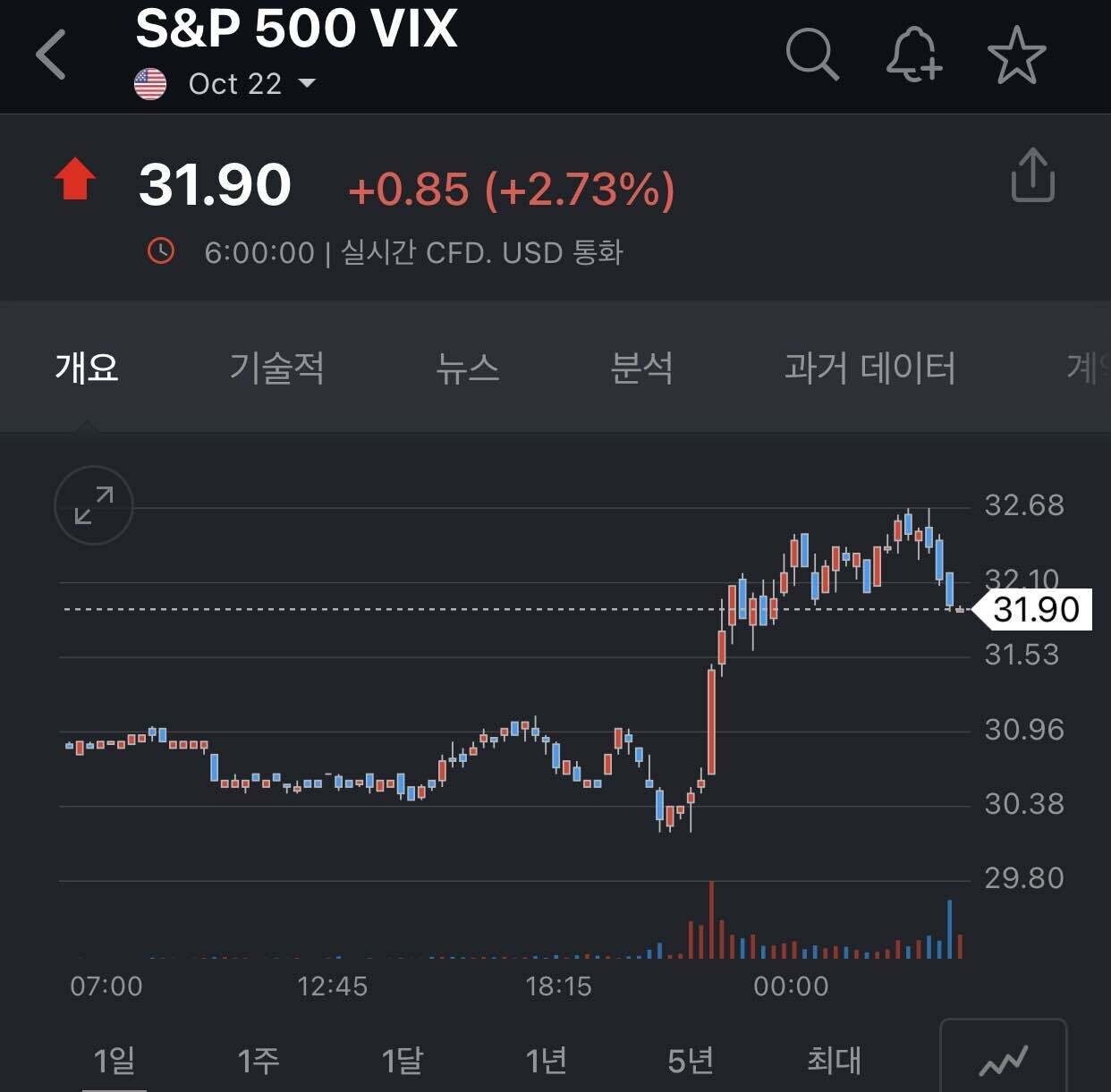Click the clock icon next to 6:00:00
The height and width of the screenshot is (1092, 1111).
point(162,252)
